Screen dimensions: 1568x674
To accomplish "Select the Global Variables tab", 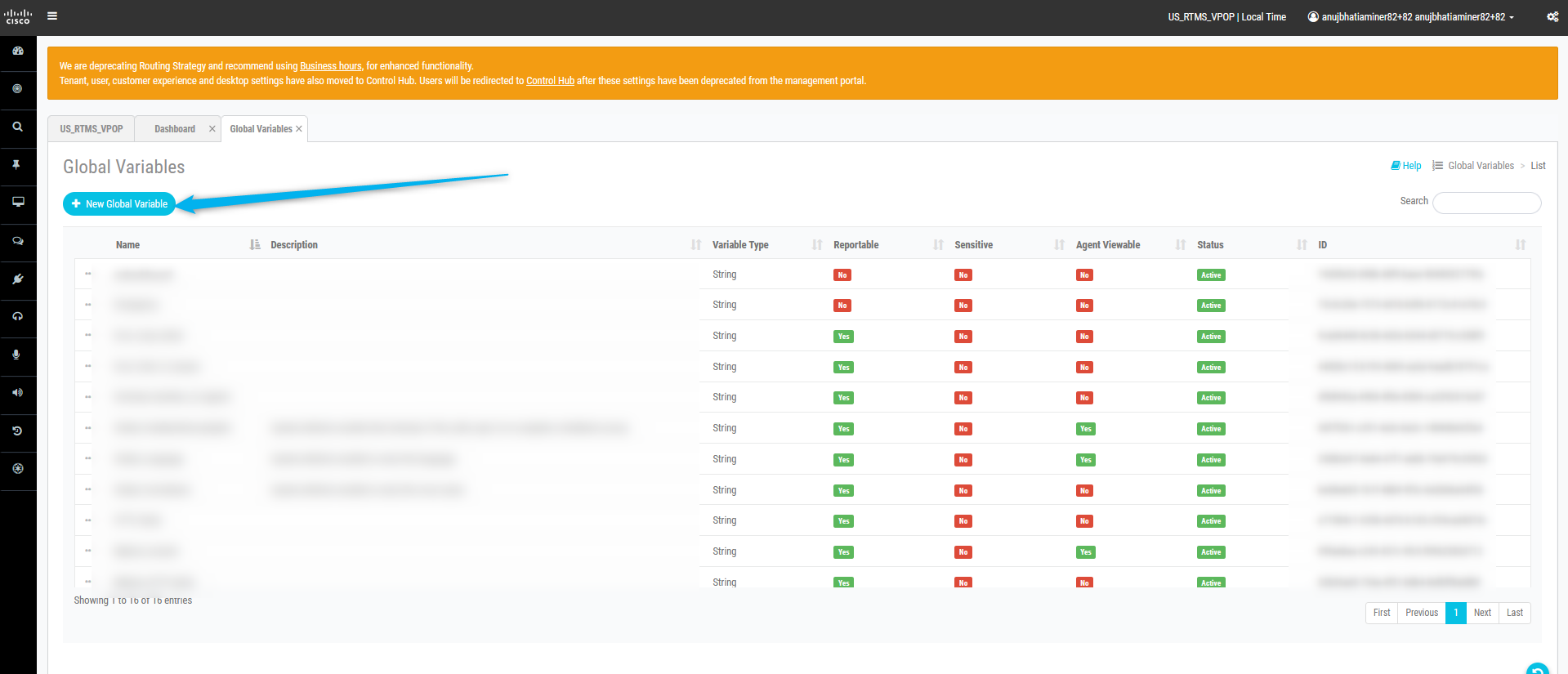I will [261, 129].
